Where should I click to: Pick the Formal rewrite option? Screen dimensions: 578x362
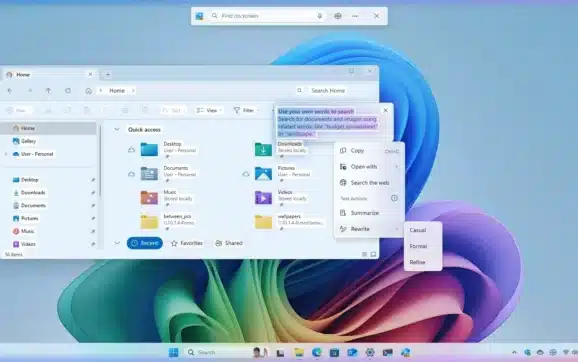(423, 246)
